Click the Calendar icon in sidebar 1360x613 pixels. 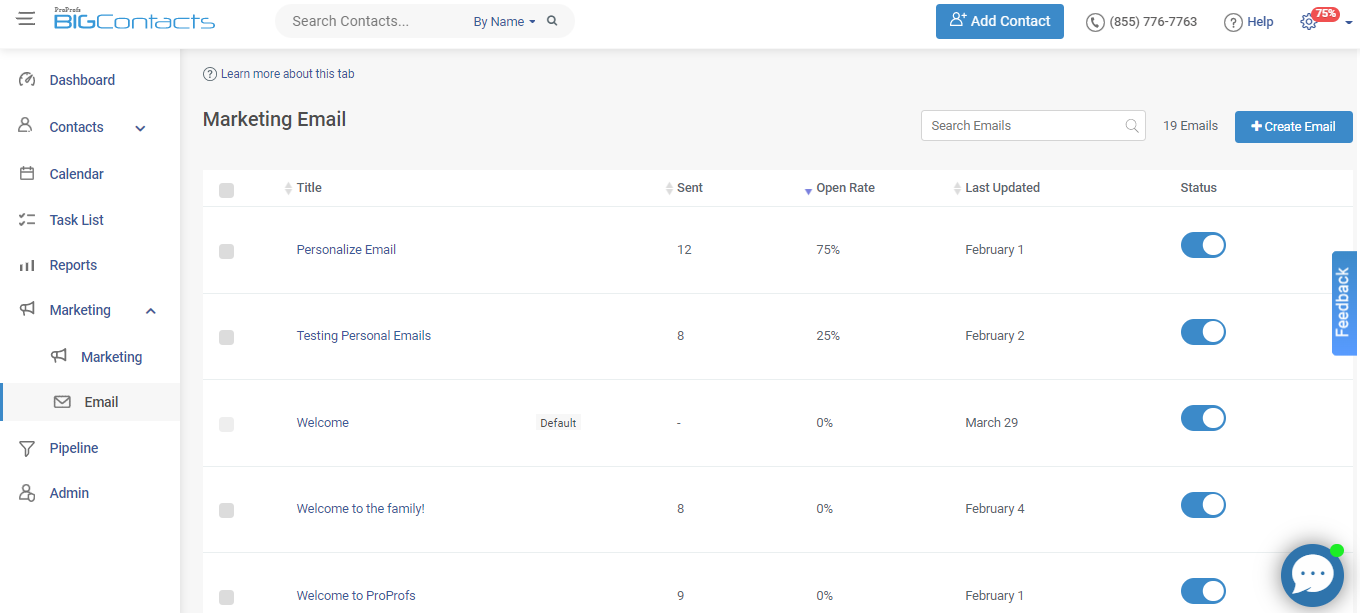pos(28,173)
